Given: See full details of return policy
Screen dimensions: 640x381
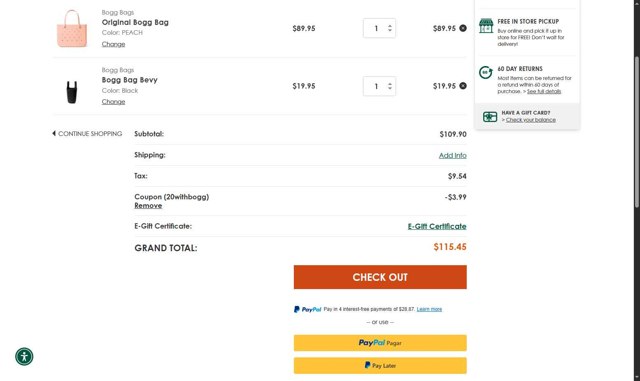Looking at the screenshot, I should (544, 91).
